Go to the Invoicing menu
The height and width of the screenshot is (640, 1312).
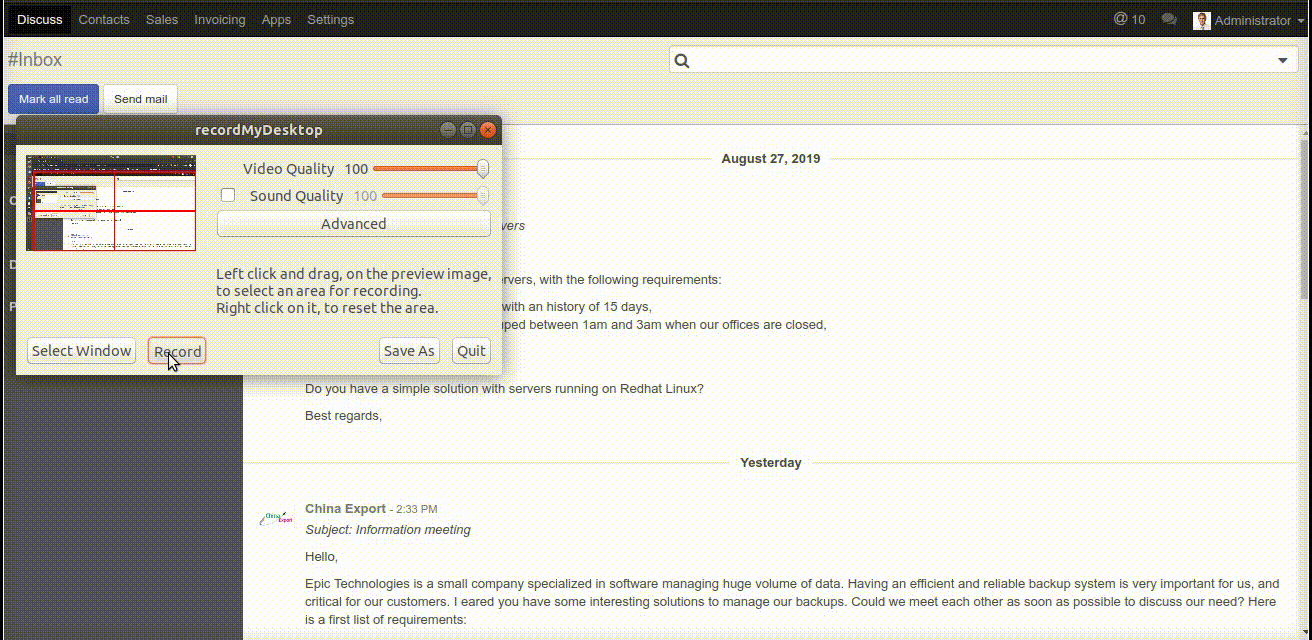220,19
